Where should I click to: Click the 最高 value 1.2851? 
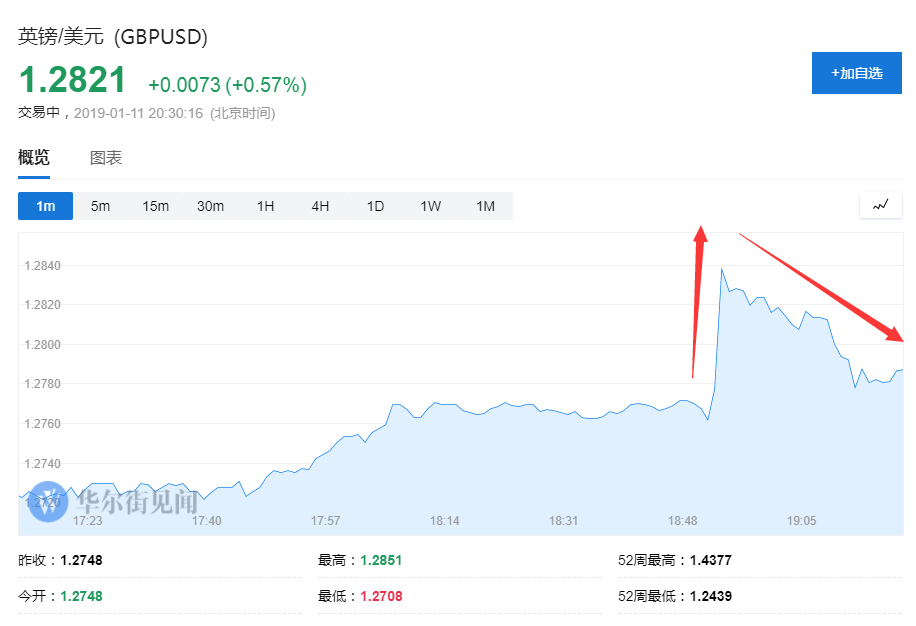point(381,560)
